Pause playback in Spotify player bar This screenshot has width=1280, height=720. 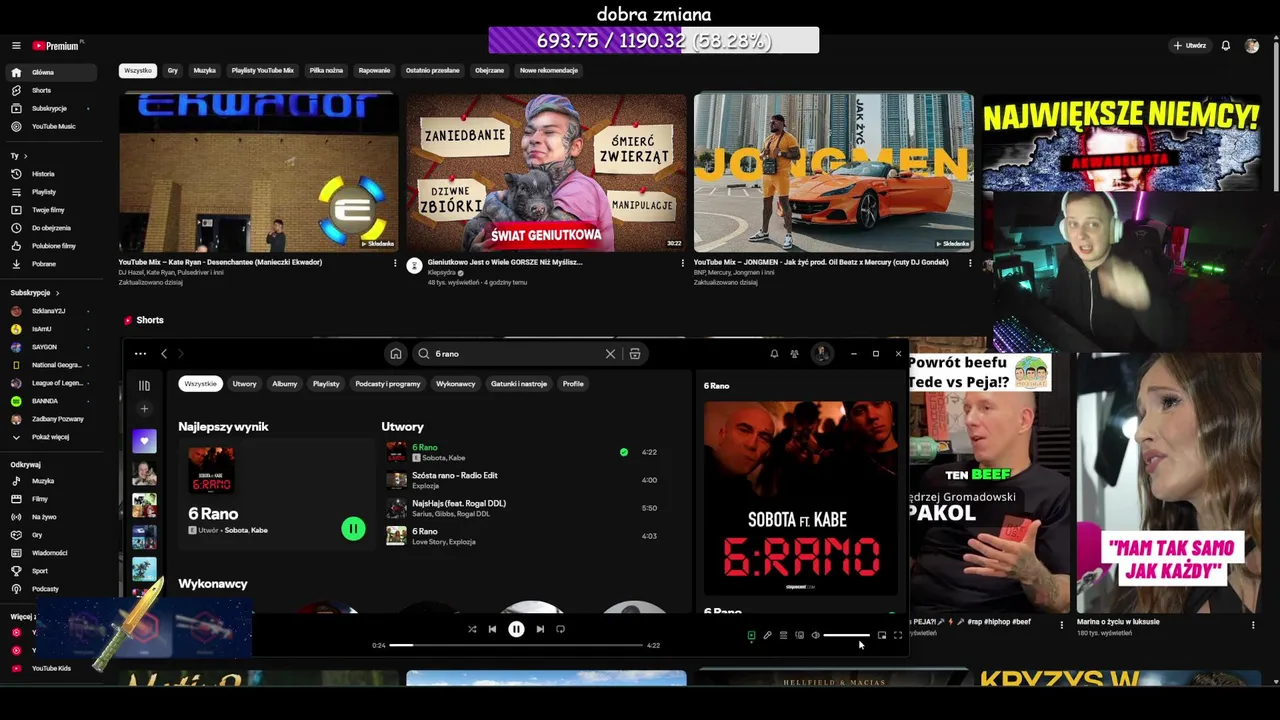tap(516, 629)
